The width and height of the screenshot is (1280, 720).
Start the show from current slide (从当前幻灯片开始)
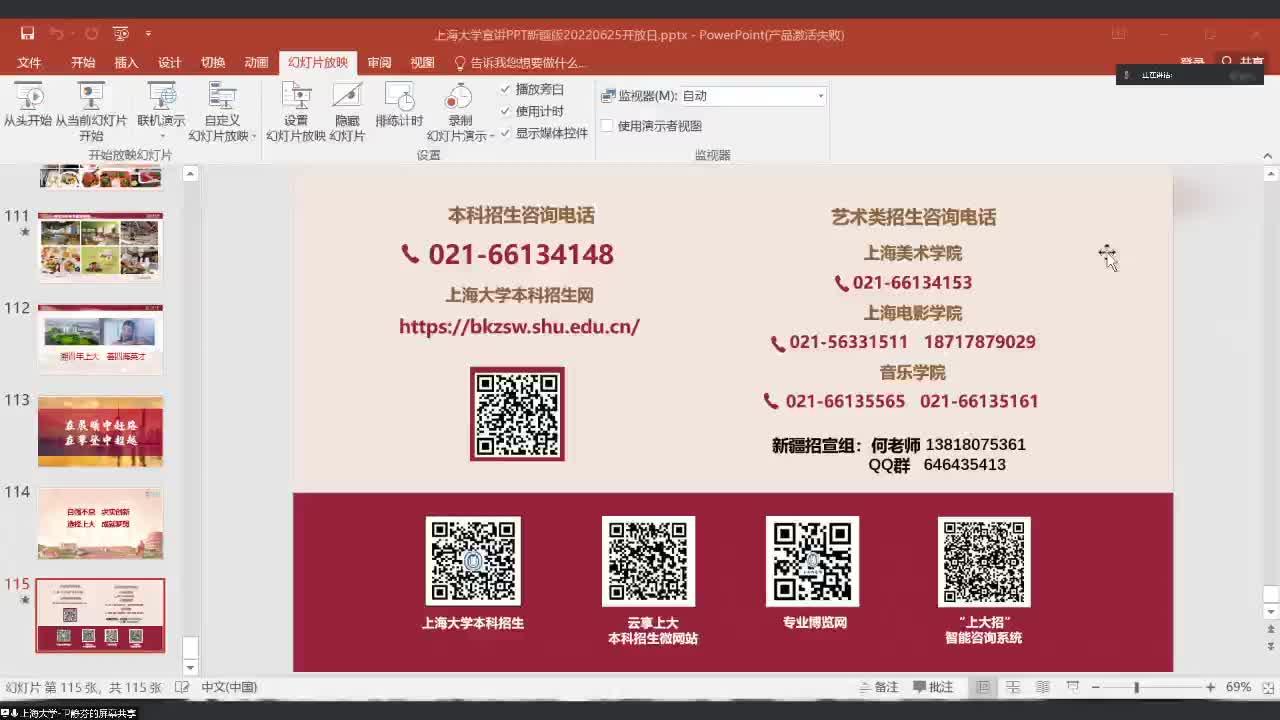pyautogui.click(x=91, y=111)
